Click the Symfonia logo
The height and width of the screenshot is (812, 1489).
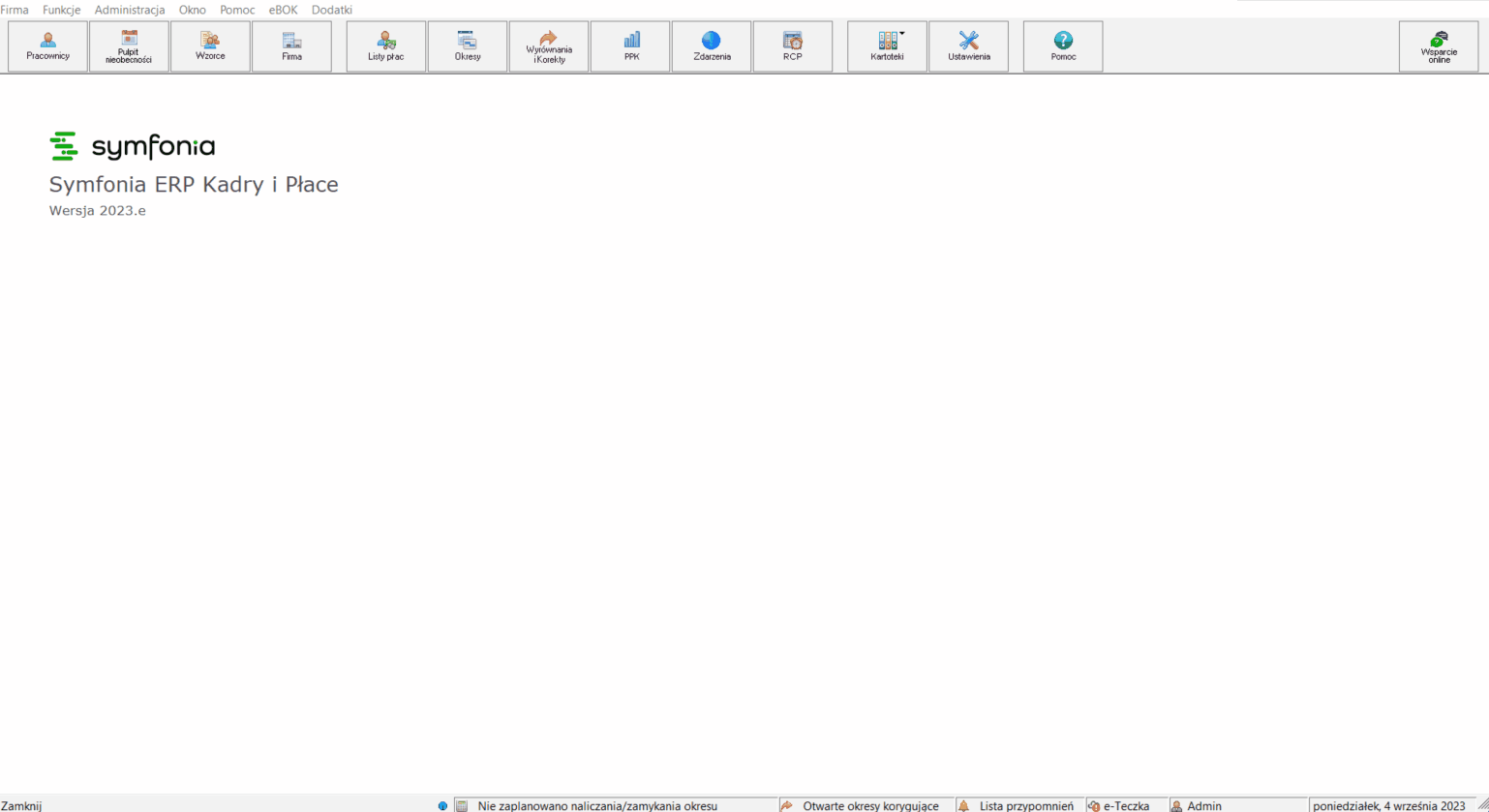[x=133, y=146]
